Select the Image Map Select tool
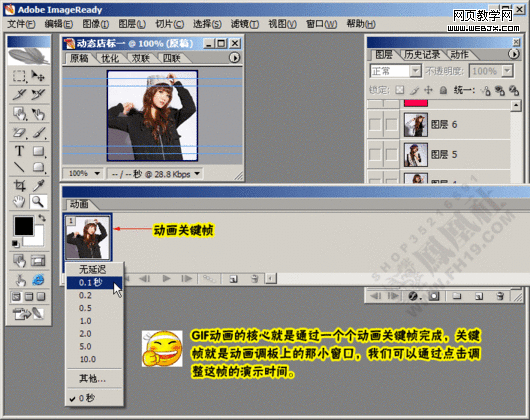 tap(38, 114)
